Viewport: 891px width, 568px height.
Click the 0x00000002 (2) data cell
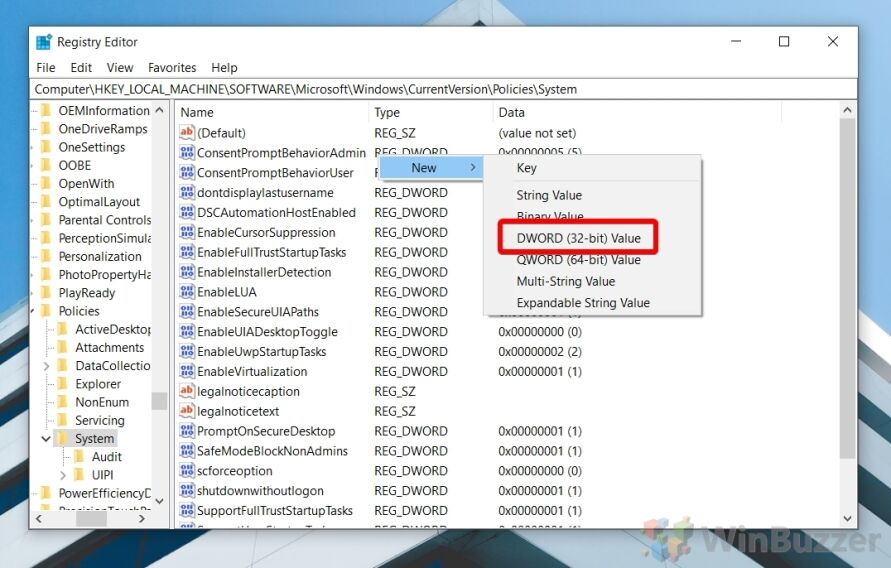click(x=540, y=352)
